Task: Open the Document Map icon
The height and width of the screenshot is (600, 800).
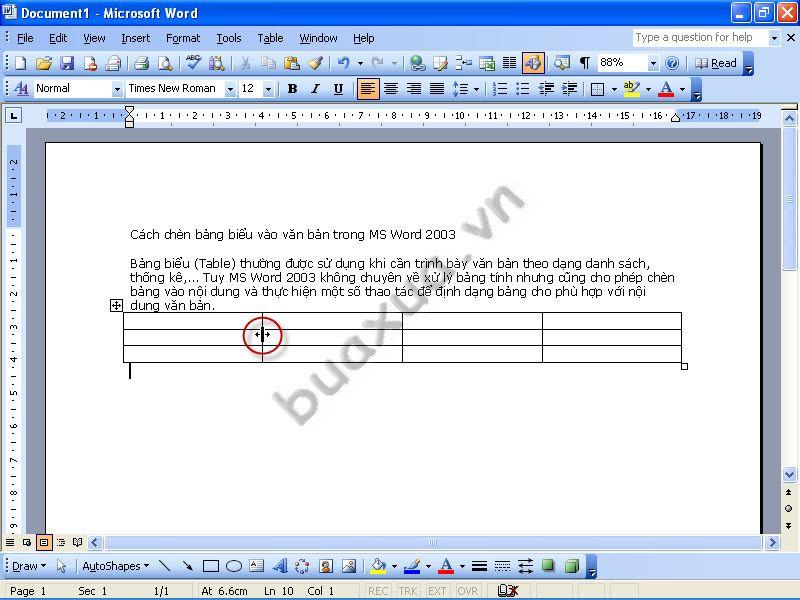Action: click(562, 63)
